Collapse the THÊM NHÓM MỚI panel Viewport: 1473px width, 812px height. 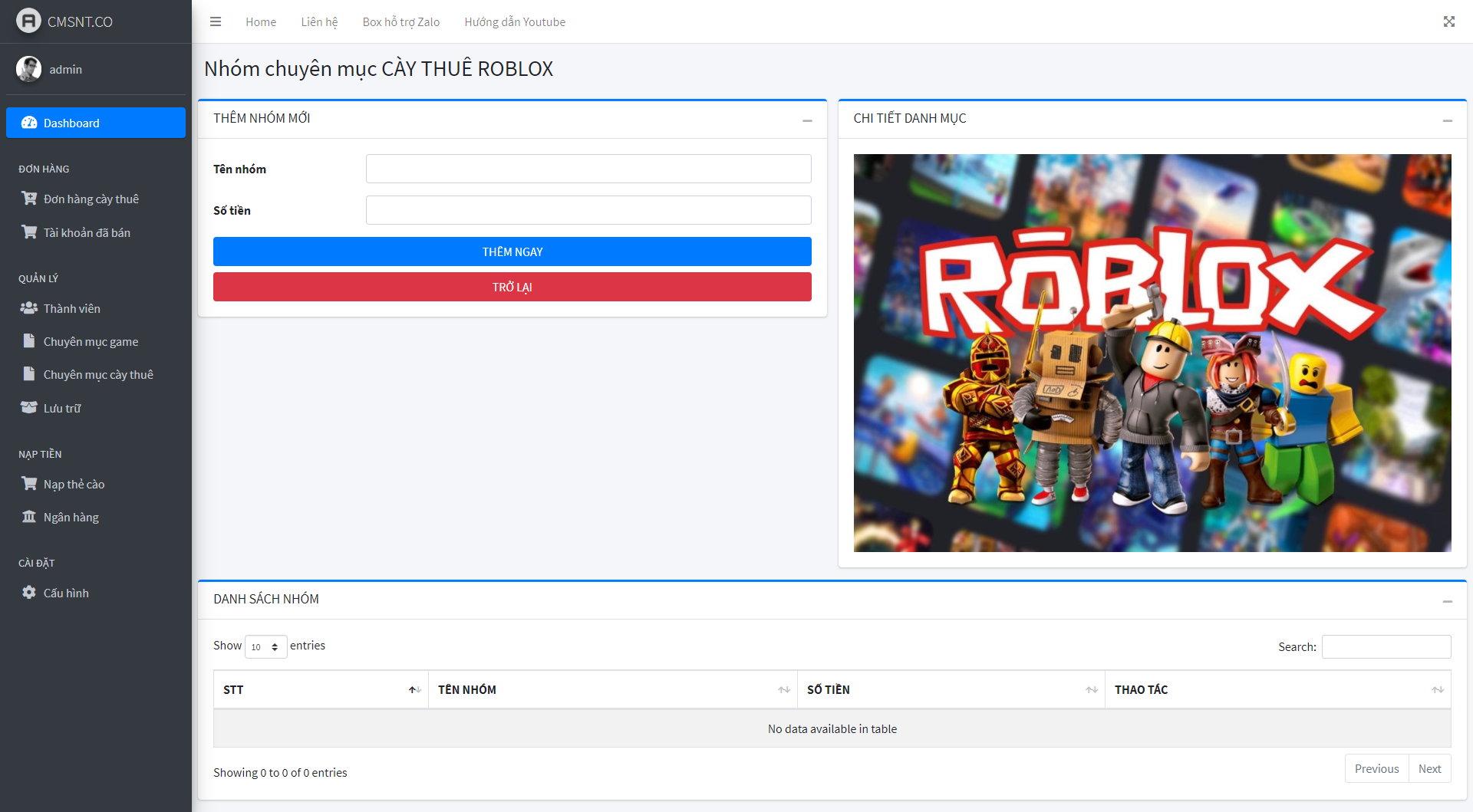(807, 120)
